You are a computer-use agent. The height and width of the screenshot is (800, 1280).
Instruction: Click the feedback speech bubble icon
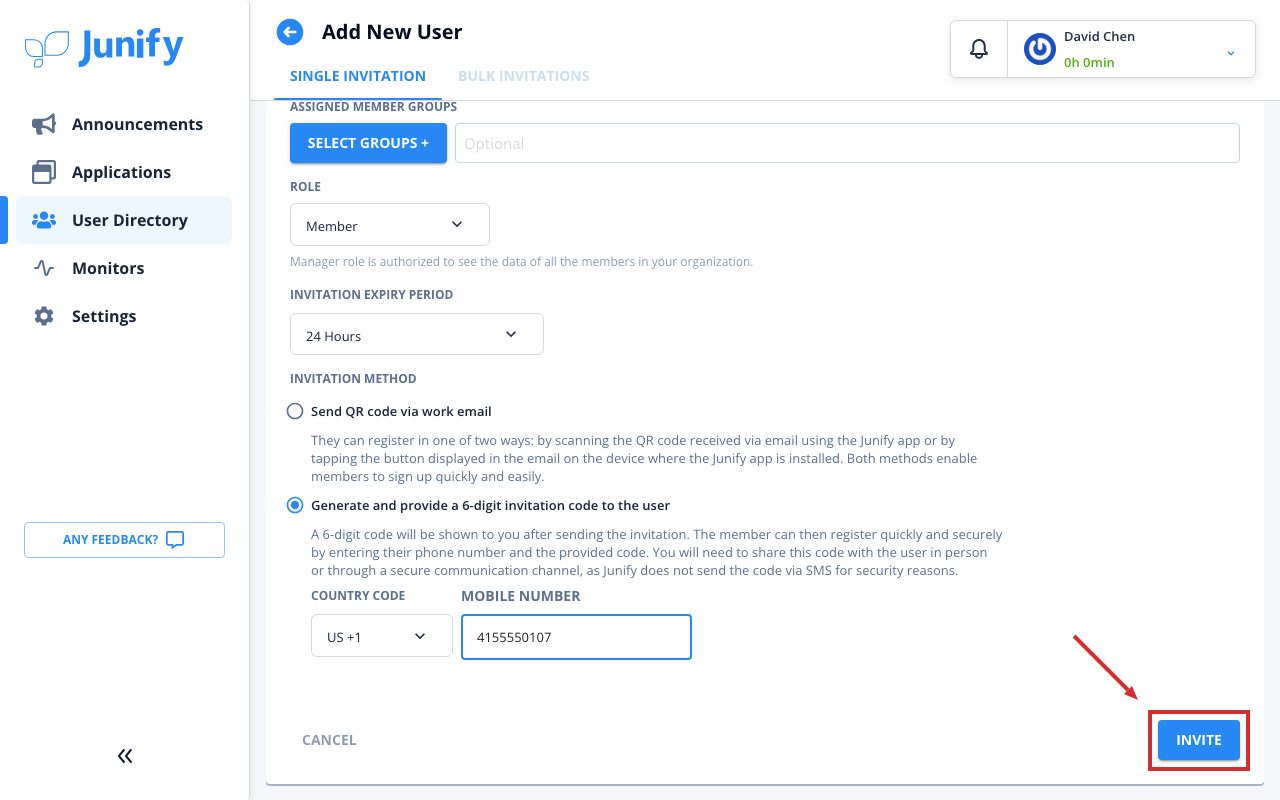click(x=175, y=540)
